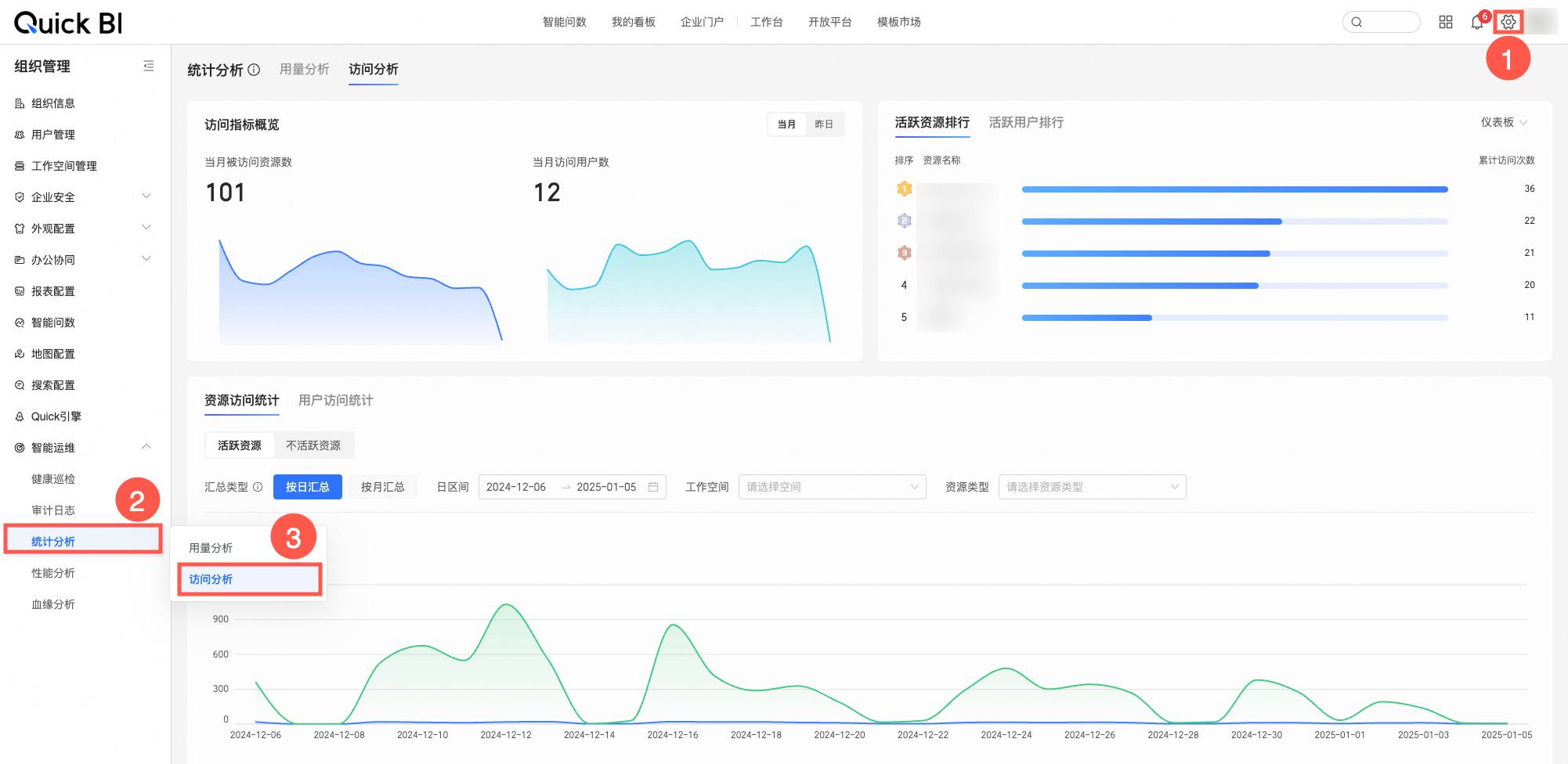Expand the 外观配置 menu
This screenshot has height=764, width=1568.
146,228
